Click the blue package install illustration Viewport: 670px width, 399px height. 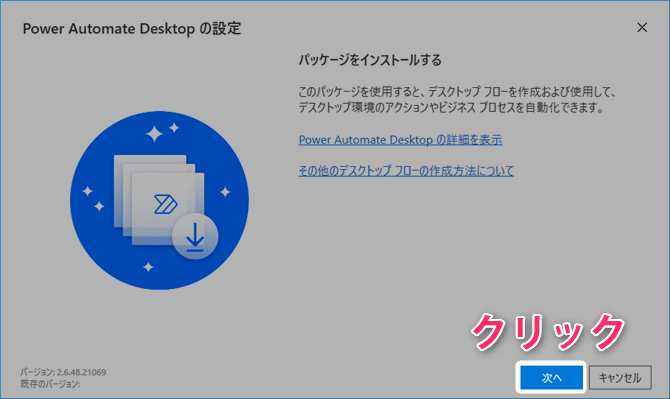159,200
